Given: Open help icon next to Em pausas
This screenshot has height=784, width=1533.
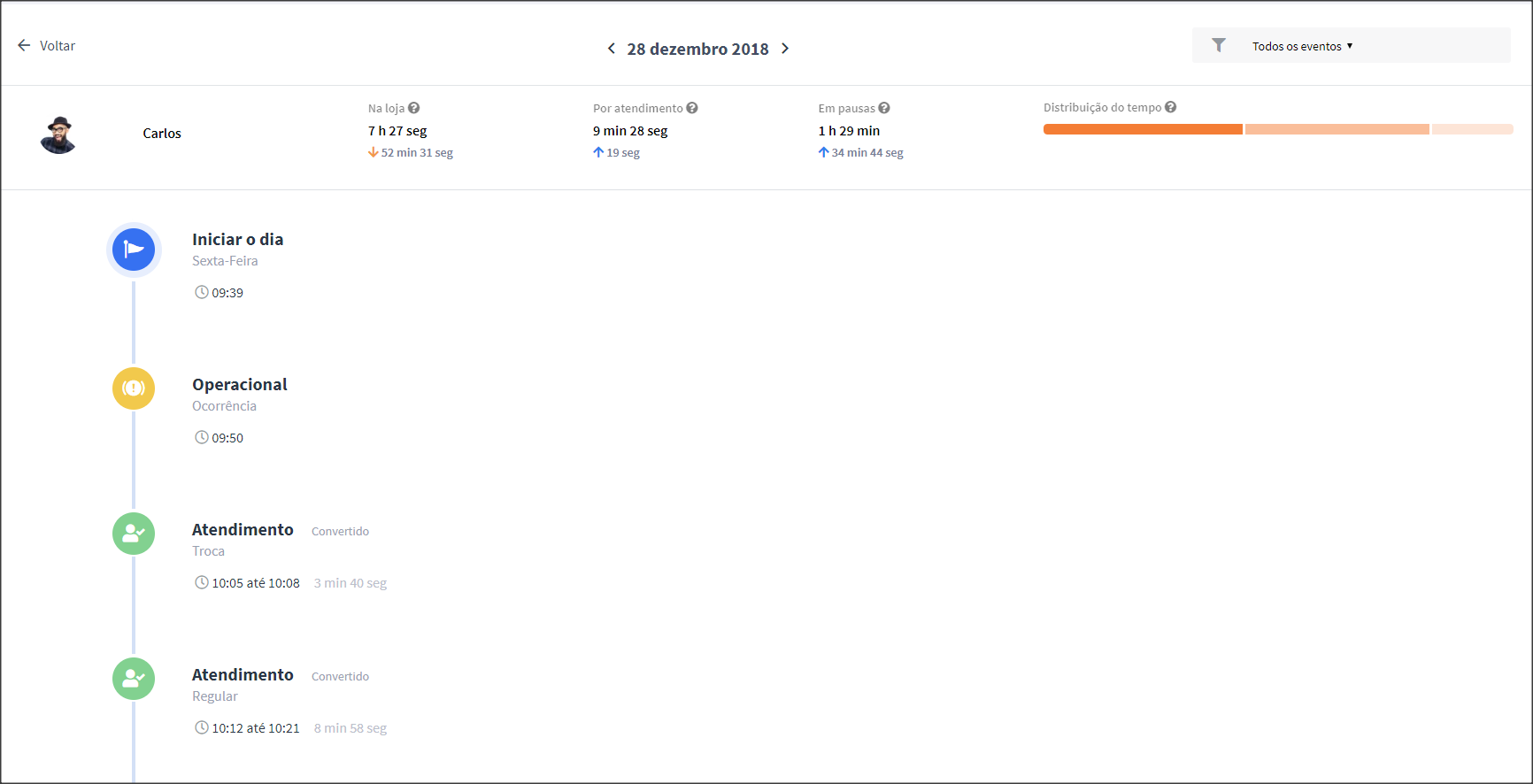Looking at the screenshot, I should (x=884, y=108).
